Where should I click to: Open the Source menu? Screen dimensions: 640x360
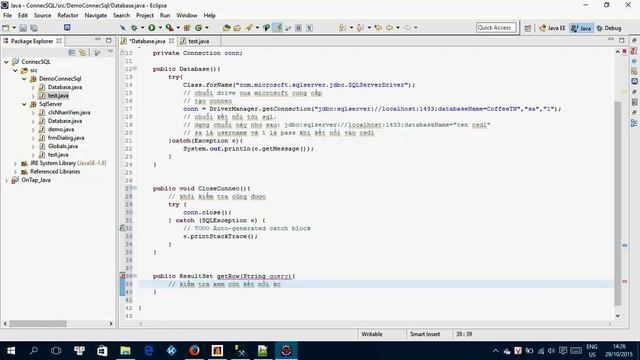click(x=42, y=16)
